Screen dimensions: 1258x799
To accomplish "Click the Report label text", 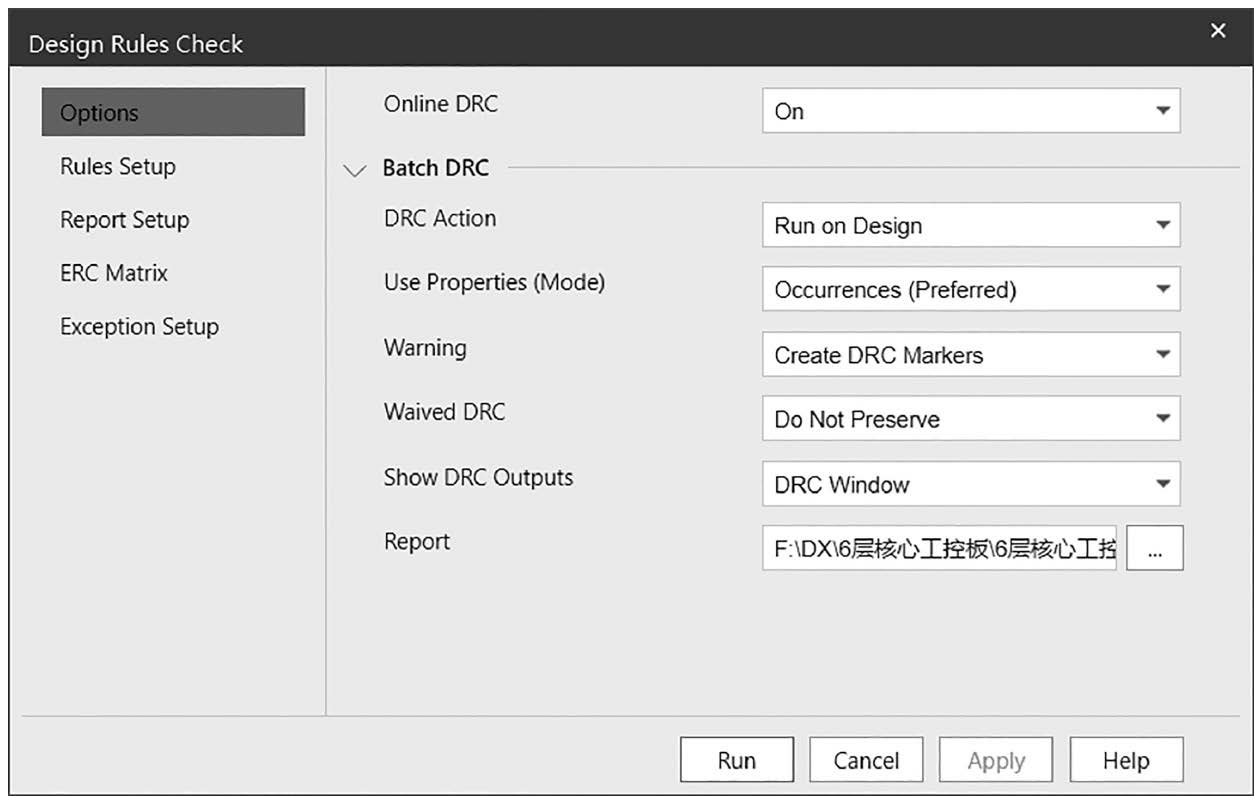I will [417, 542].
